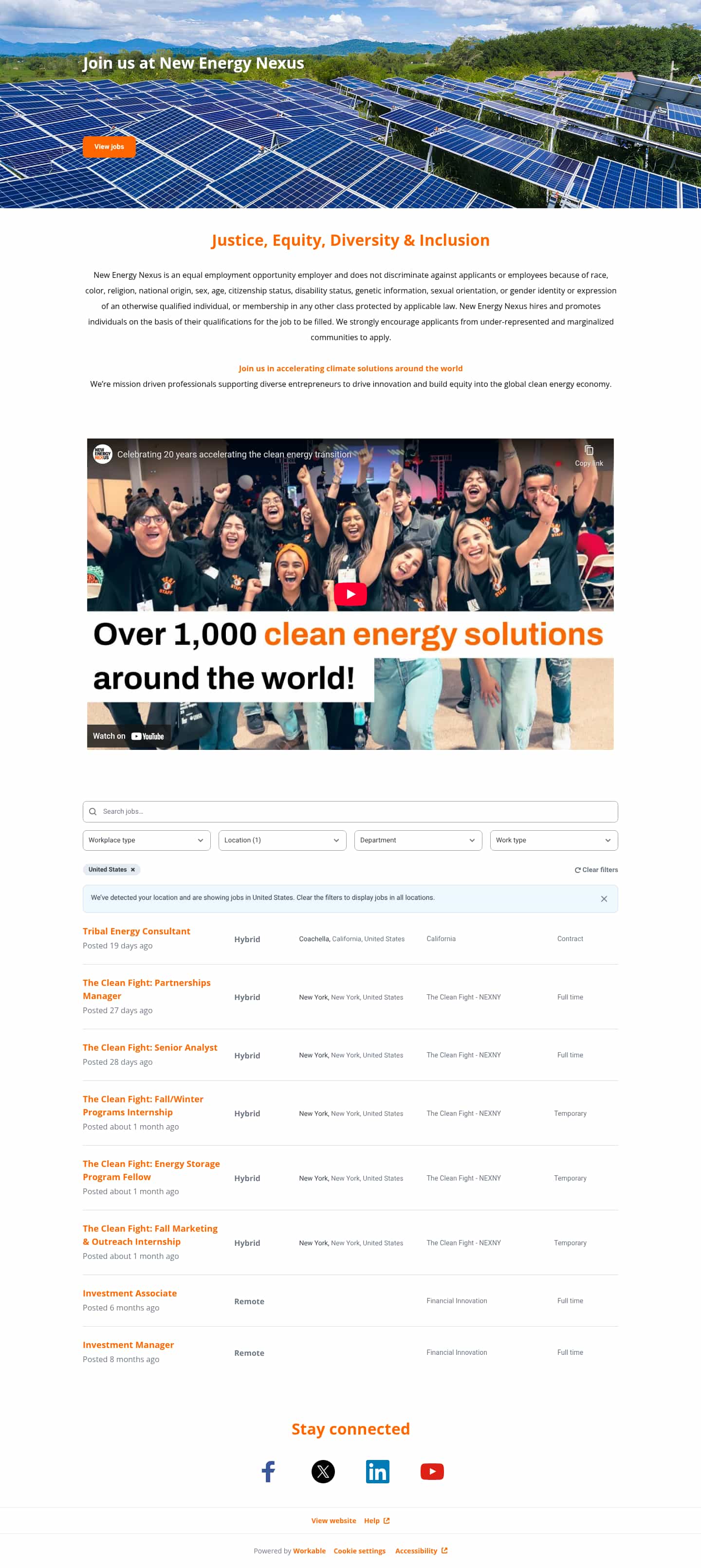The height and width of the screenshot is (1568, 701).
Task: Open The Clean Fight: Senior Analyst job
Action: tap(150, 1048)
